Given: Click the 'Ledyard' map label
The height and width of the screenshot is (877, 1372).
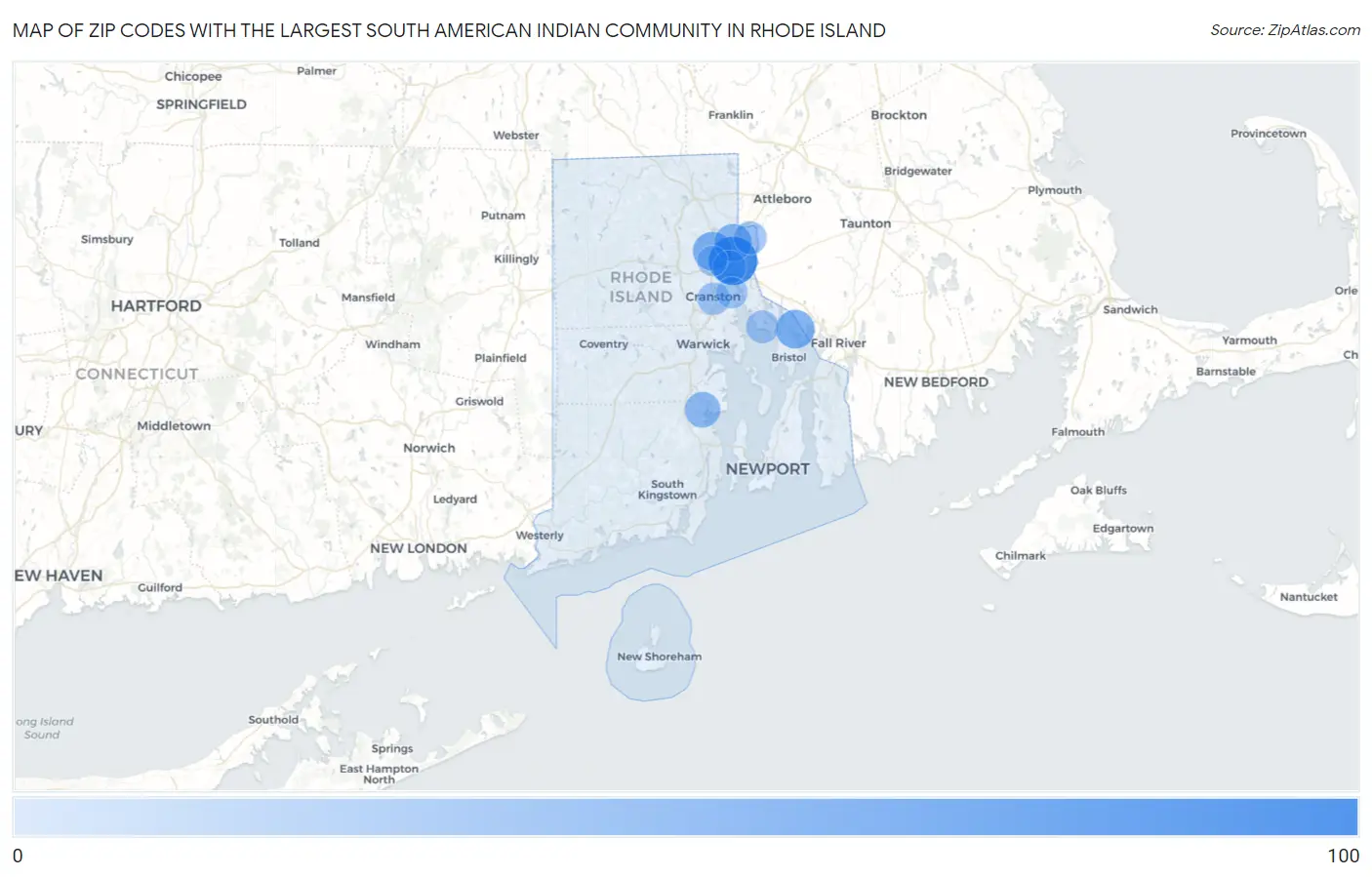Looking at the screenshot, I should click(455, 499).
